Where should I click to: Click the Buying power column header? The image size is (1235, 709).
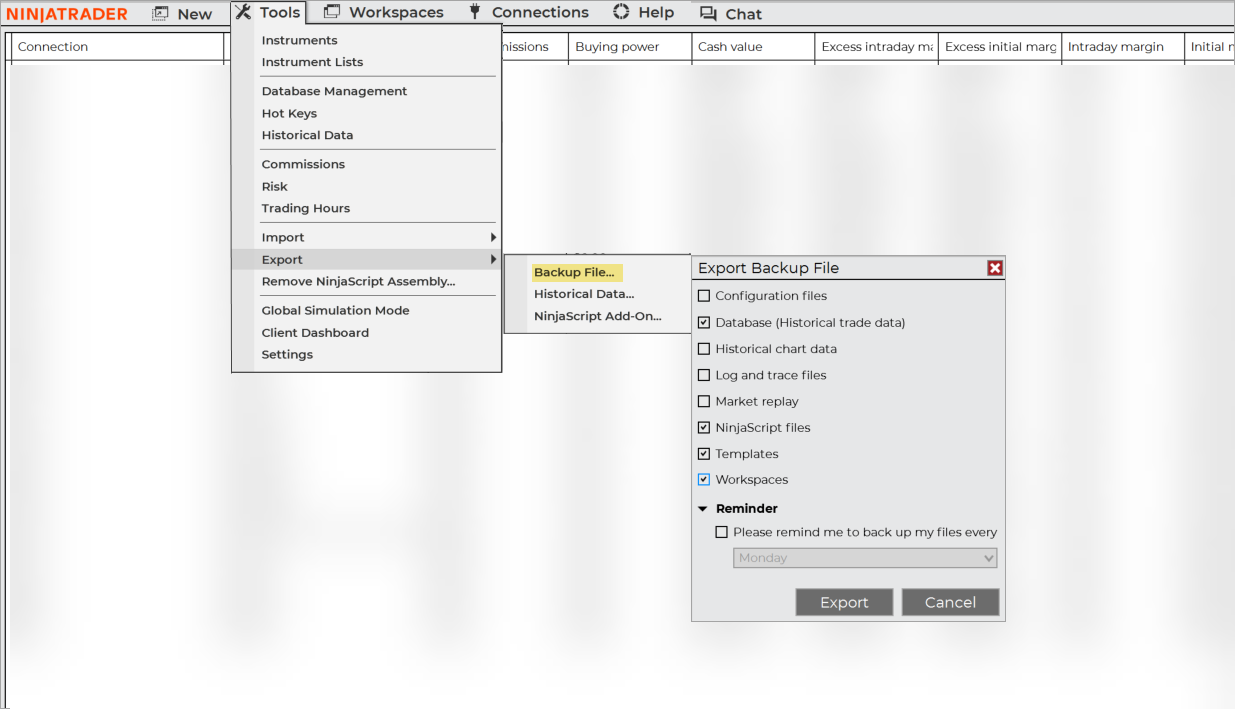[x=630, y=47]
